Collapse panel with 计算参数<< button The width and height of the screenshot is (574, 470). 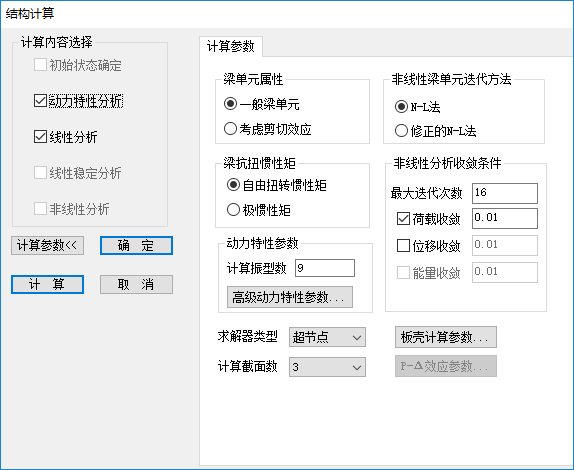48,245
